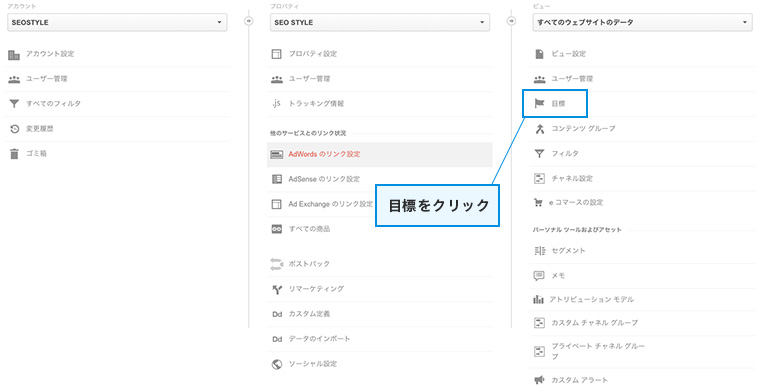Open ポストバック link

309,264
